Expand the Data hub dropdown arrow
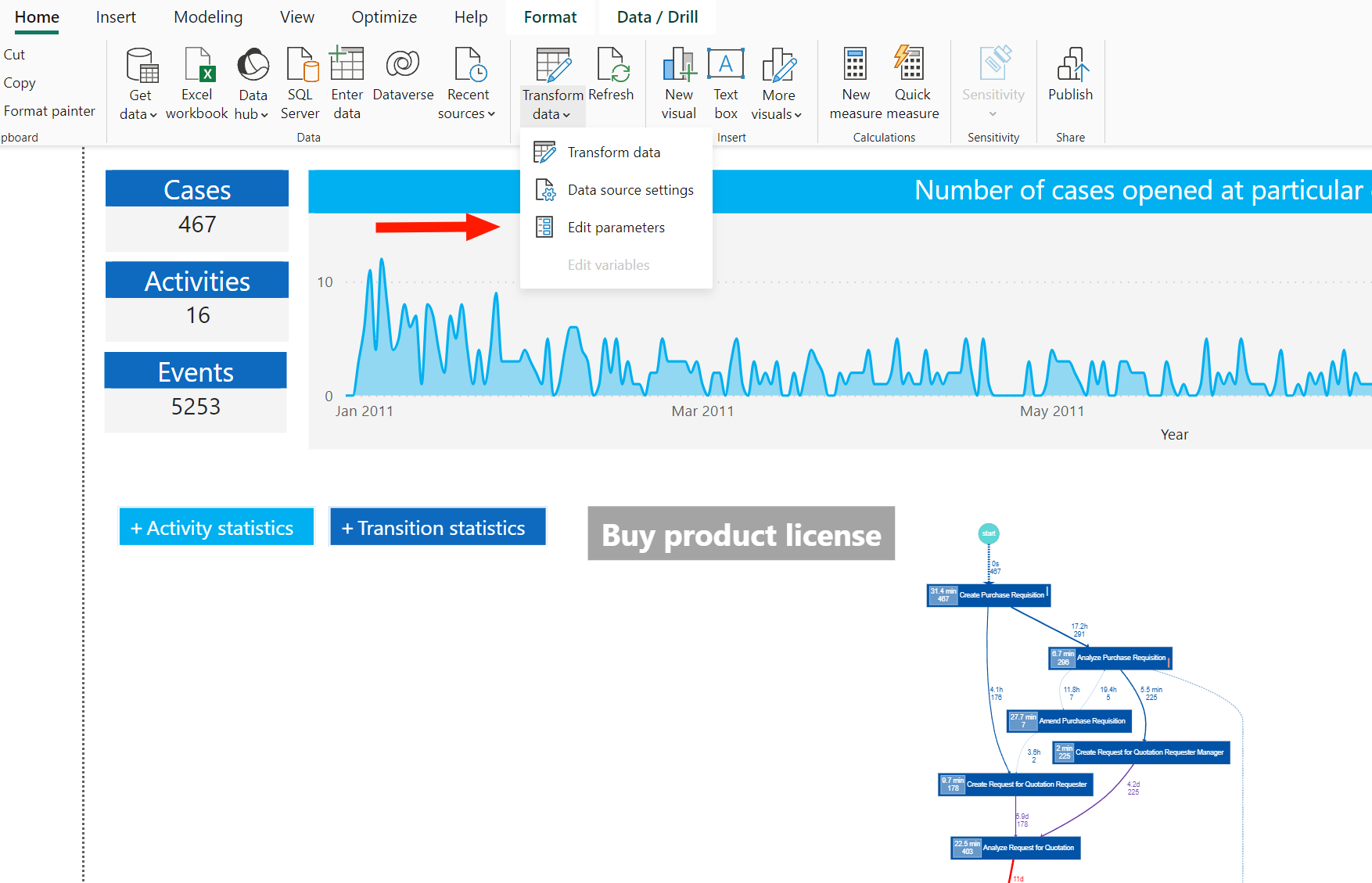 (x=264, y=115)
